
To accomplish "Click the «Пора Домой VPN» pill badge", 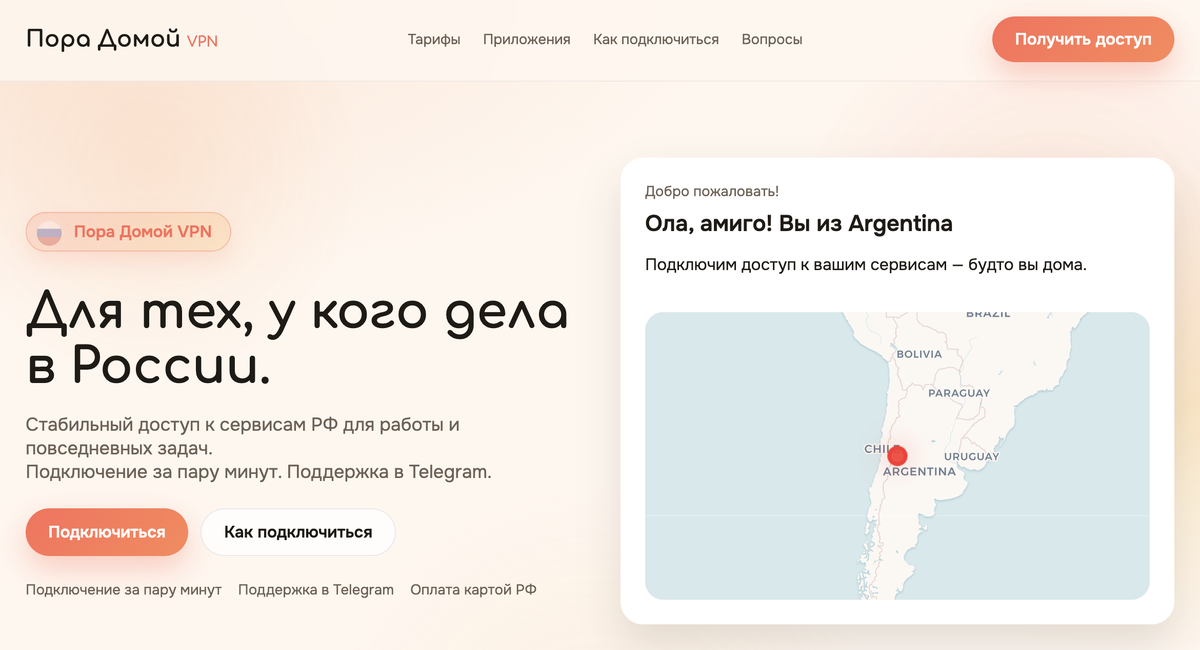I will (x=128, y=231).
